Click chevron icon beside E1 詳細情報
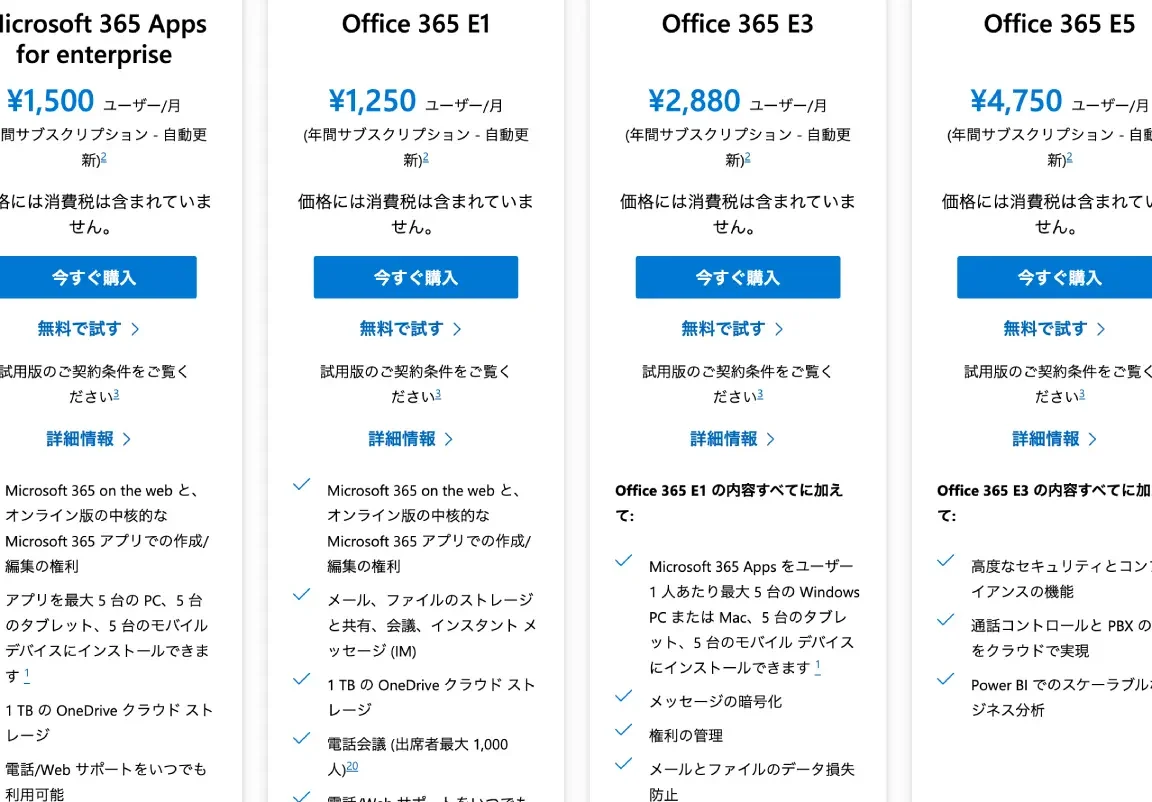This screenshot has height=802, width=1152. pyautogui.click(x=449, y=439)
